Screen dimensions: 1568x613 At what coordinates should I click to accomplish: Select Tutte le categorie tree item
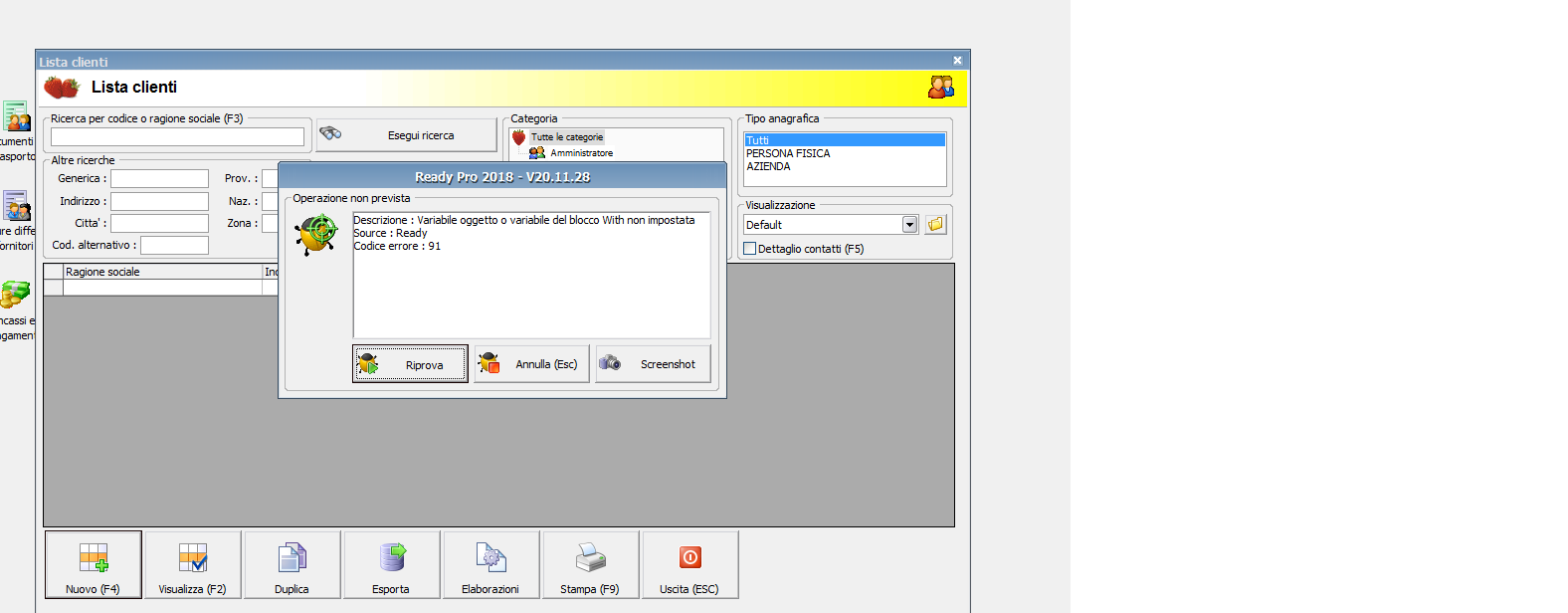click(567, 137)
